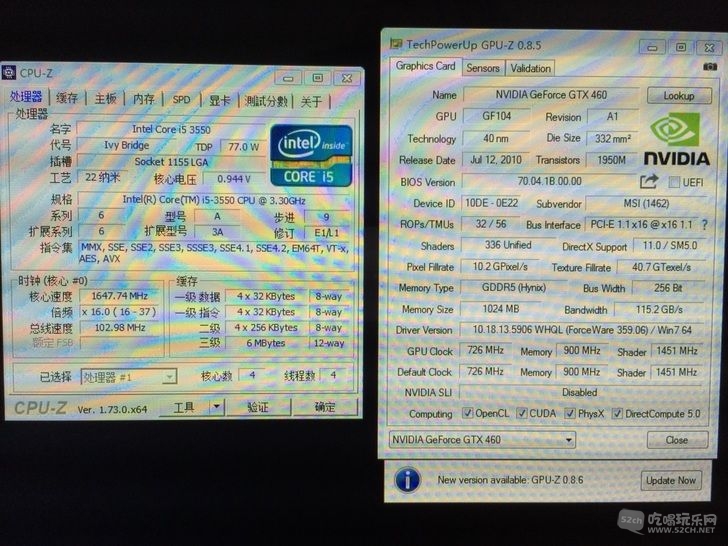
Task: Click the GPU-Z screenshot camera icon
Action: [709, 67]
